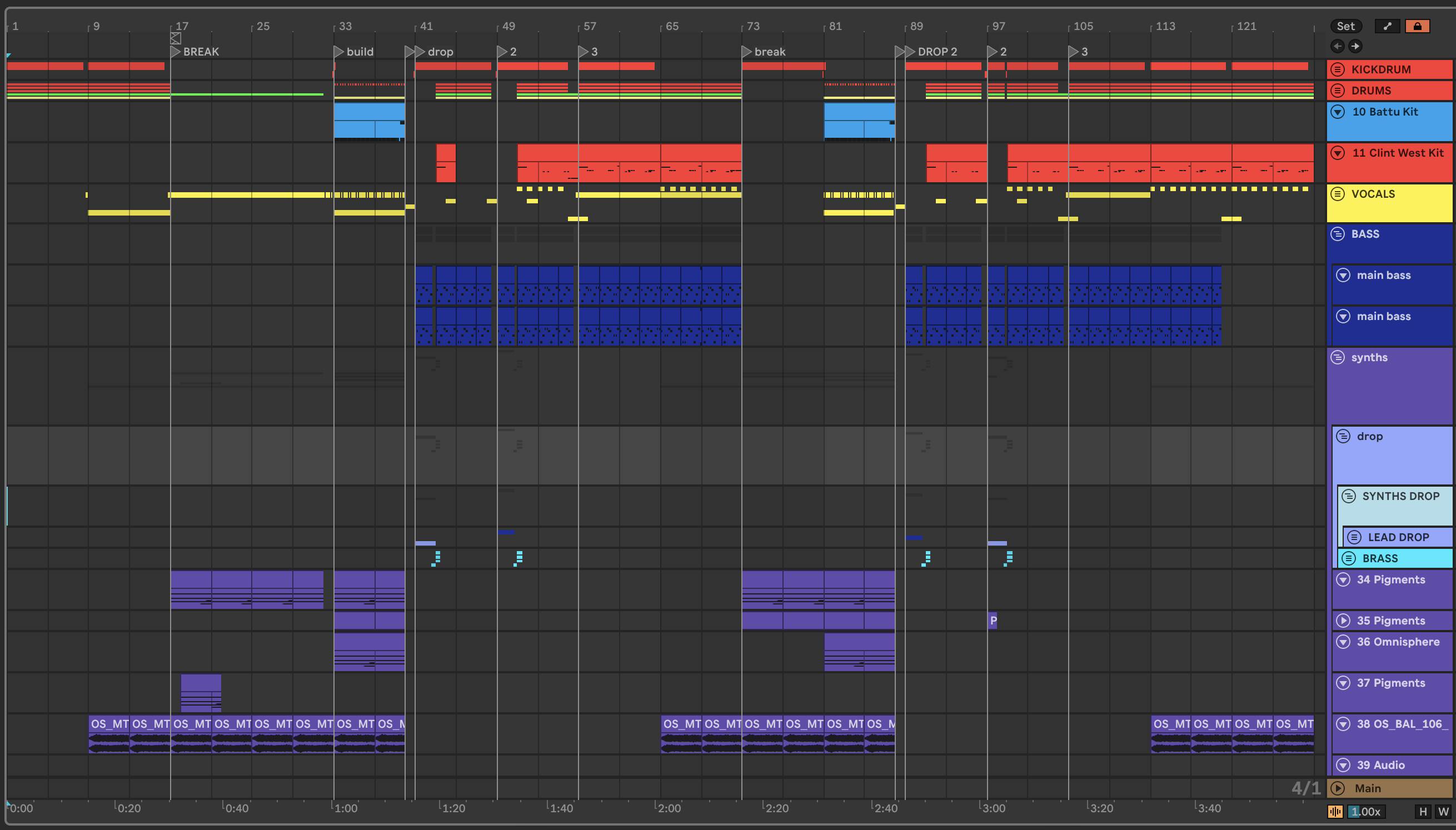The image size is (1456, 830).
Task: Click the VOCALS group fold icon
Action: pos(1338,194)
